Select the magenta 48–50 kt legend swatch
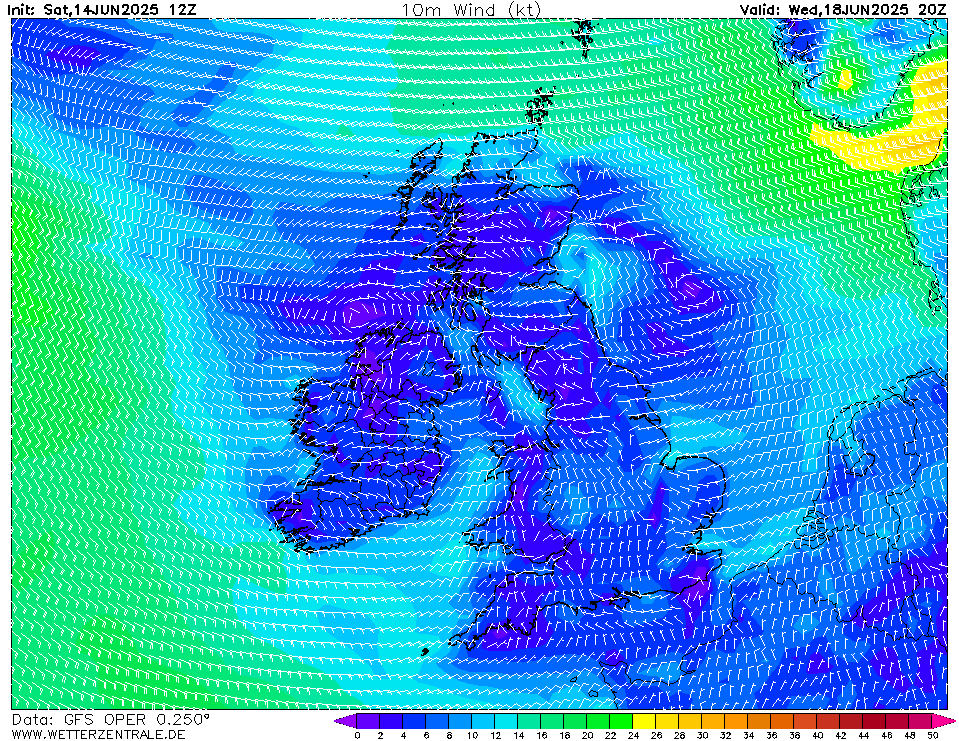This screenshot has height=741, width=959. click(x=921, y=721)
